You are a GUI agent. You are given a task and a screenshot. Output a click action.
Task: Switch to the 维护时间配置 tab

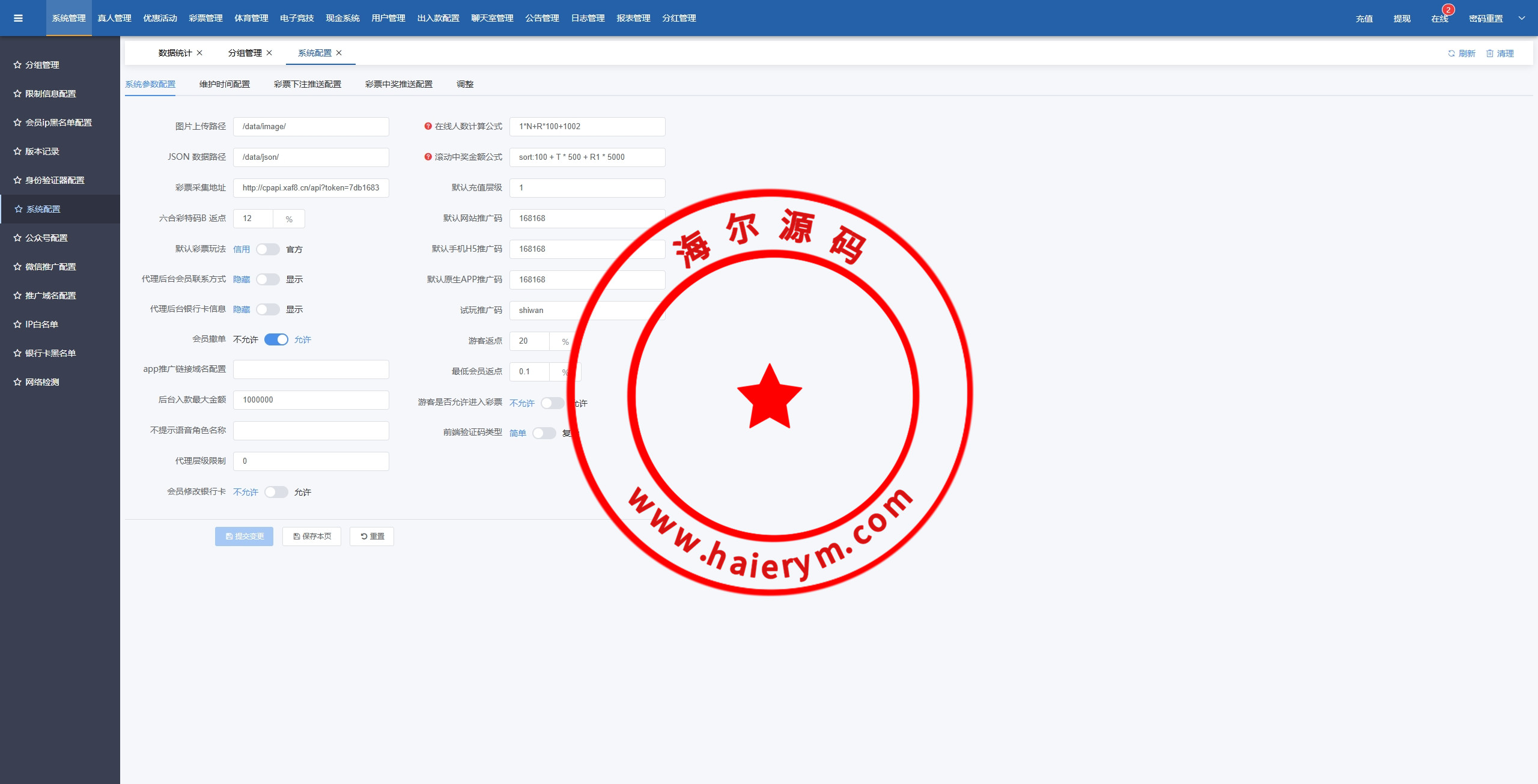225,84
